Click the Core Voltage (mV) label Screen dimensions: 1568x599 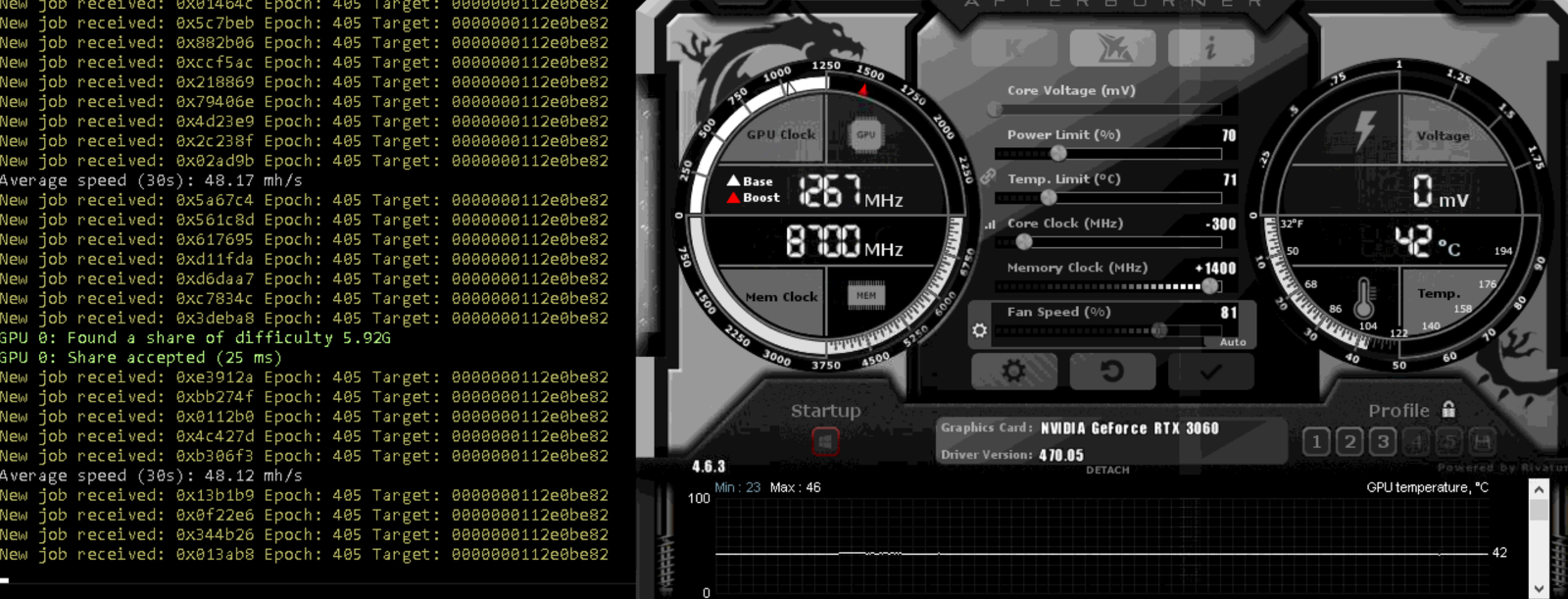[x=1071, y=90]
